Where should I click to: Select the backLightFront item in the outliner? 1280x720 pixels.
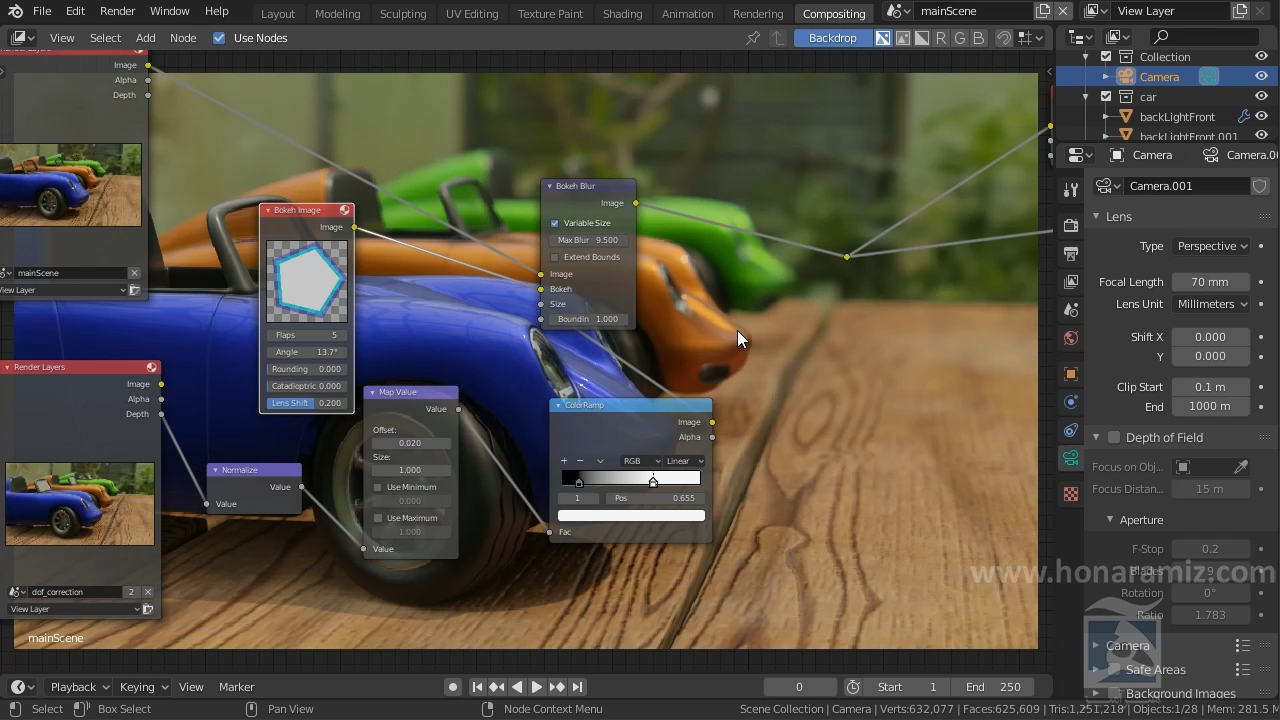coord(1177,117)
